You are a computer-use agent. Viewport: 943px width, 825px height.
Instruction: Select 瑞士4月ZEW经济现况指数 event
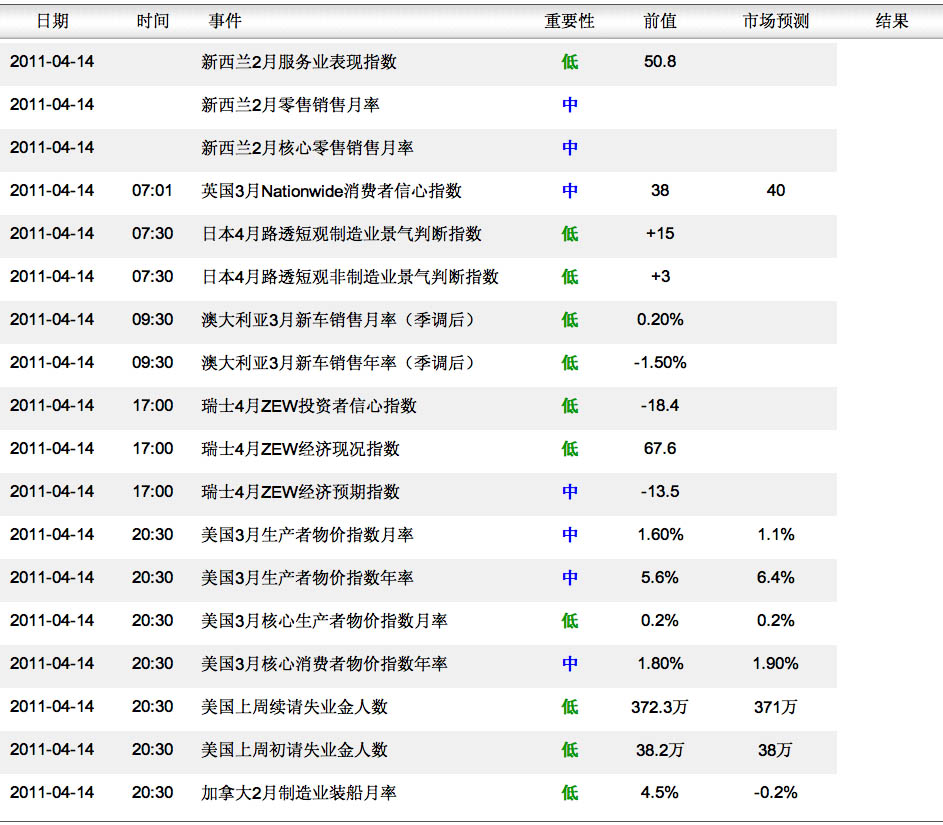[x=301, y=449]
